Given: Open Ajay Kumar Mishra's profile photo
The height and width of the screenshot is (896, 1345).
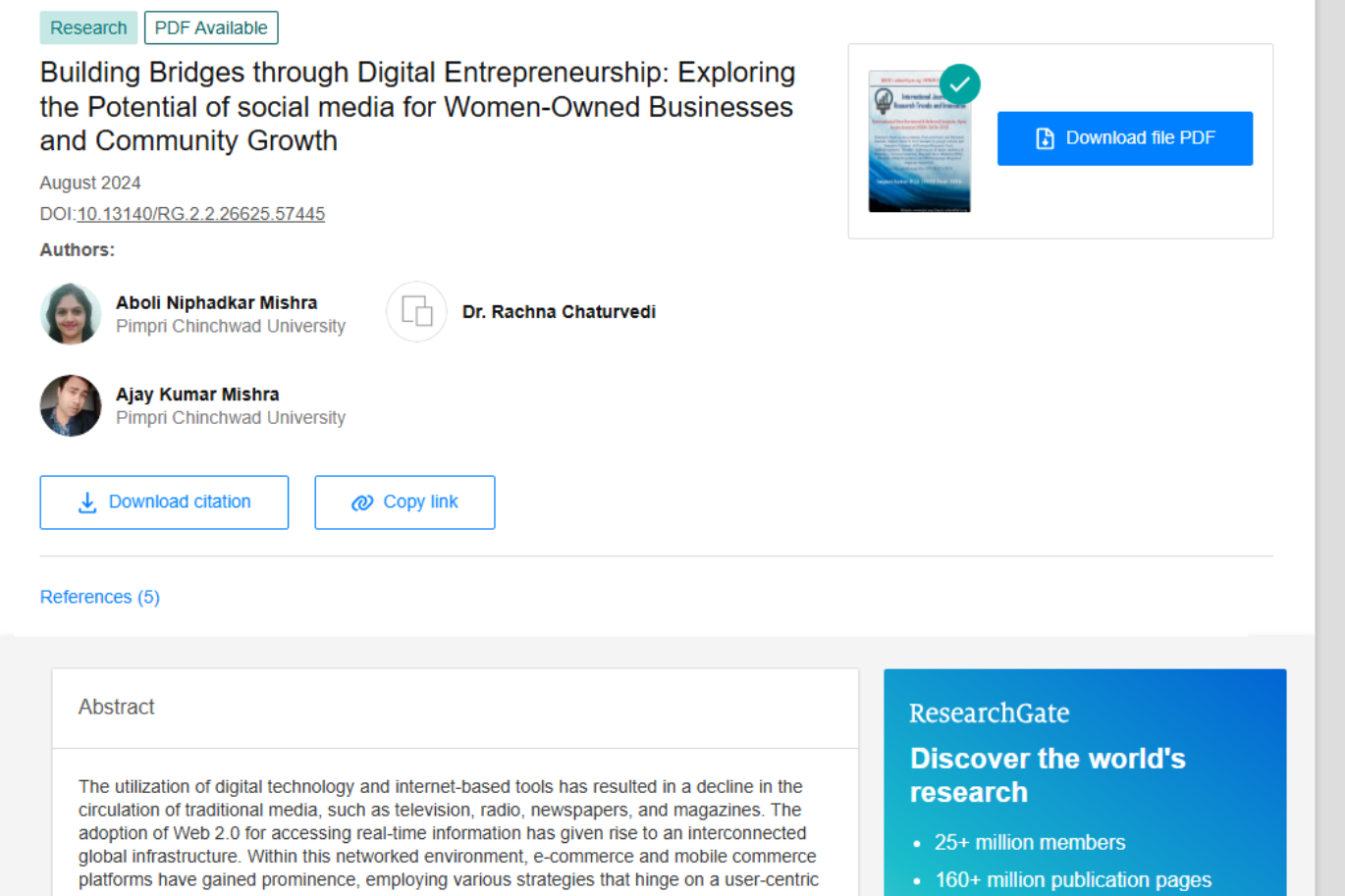Looking at the screenshot, I should point(71,405).
